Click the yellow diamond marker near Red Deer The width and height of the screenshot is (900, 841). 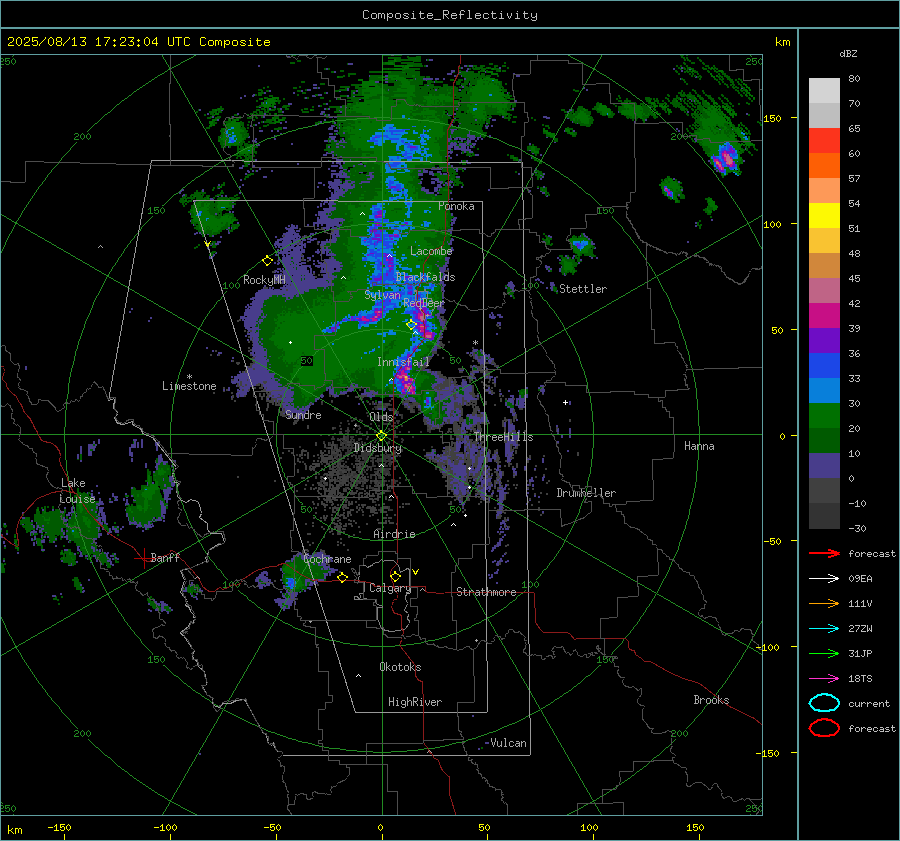[x=411, y=325]
